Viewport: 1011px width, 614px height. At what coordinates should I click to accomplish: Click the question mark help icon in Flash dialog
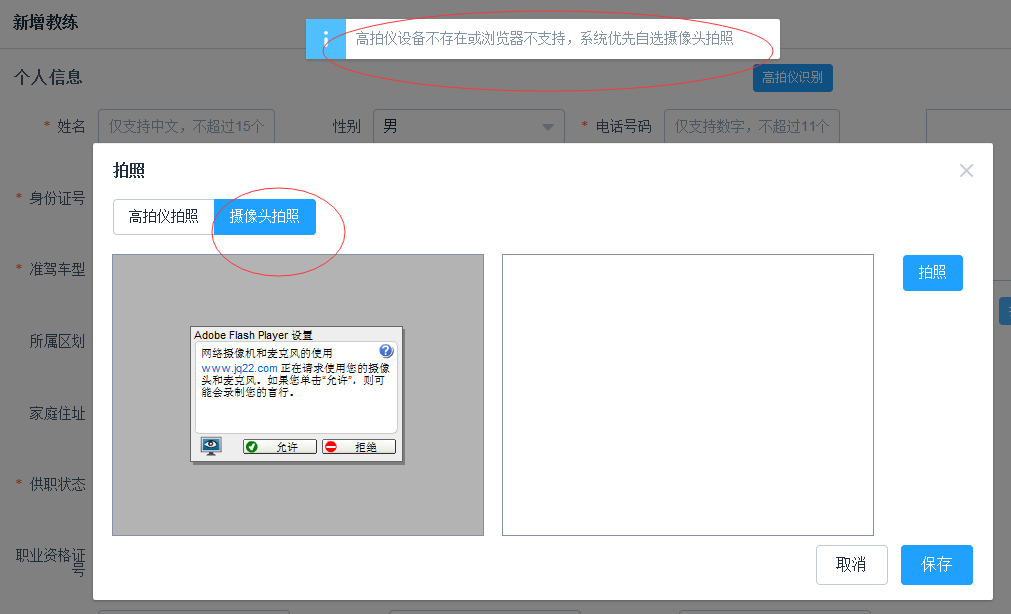(x=387, y=351)
